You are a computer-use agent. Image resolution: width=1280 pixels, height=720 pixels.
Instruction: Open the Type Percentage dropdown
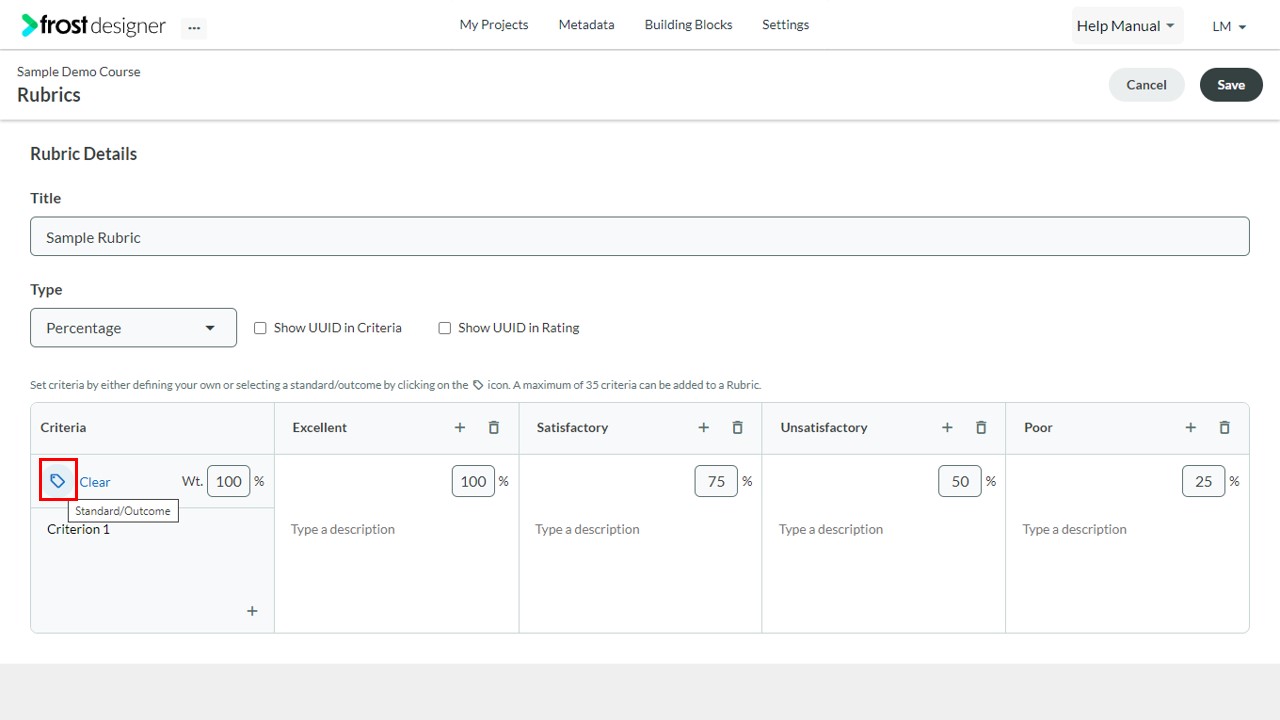[x=133, y=328]
